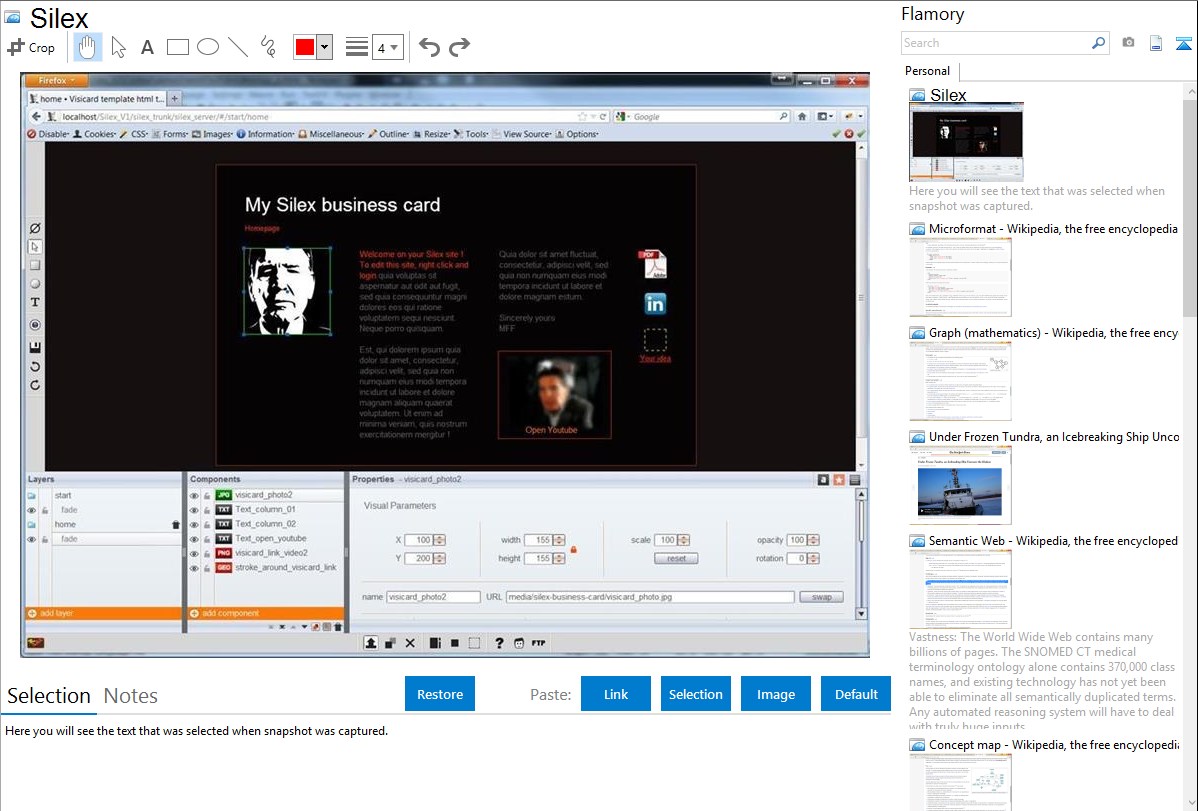This screenshot has height=811, width=1198.
Task: Pick the freehand scribble tool
Action: pyautogui.click(x=268, y=47)
